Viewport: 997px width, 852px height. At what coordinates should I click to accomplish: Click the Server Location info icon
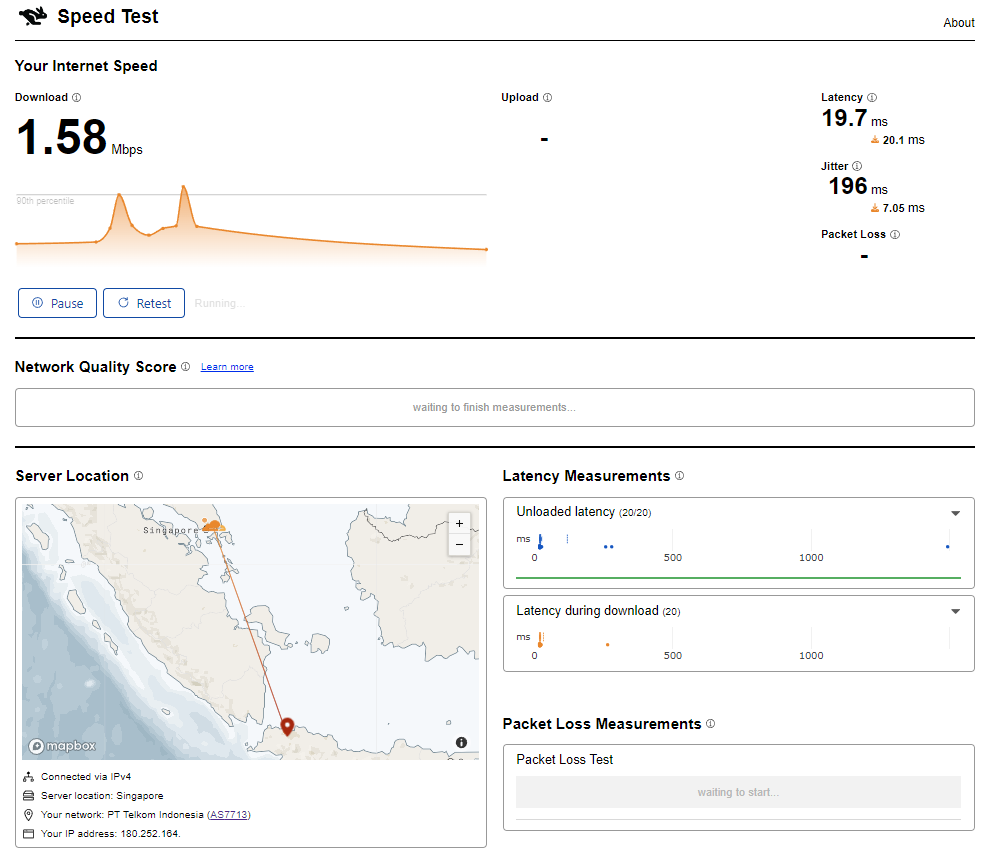tap(138, 476)
